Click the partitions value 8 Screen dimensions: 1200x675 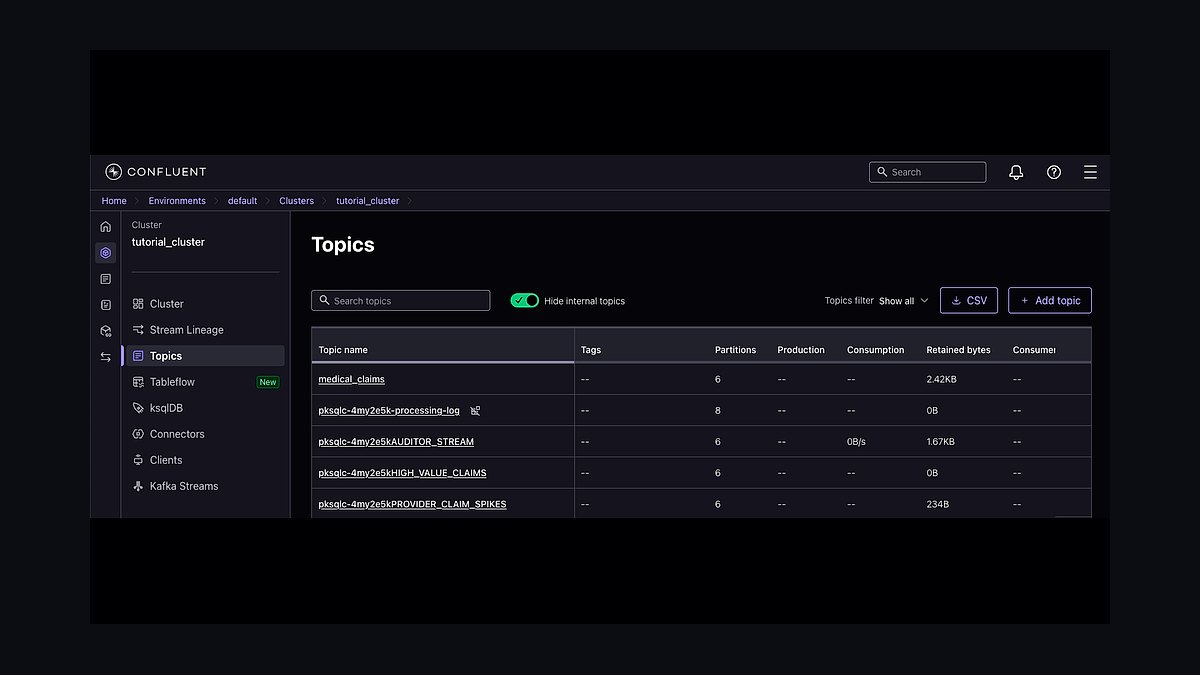(x=718, y=411)
